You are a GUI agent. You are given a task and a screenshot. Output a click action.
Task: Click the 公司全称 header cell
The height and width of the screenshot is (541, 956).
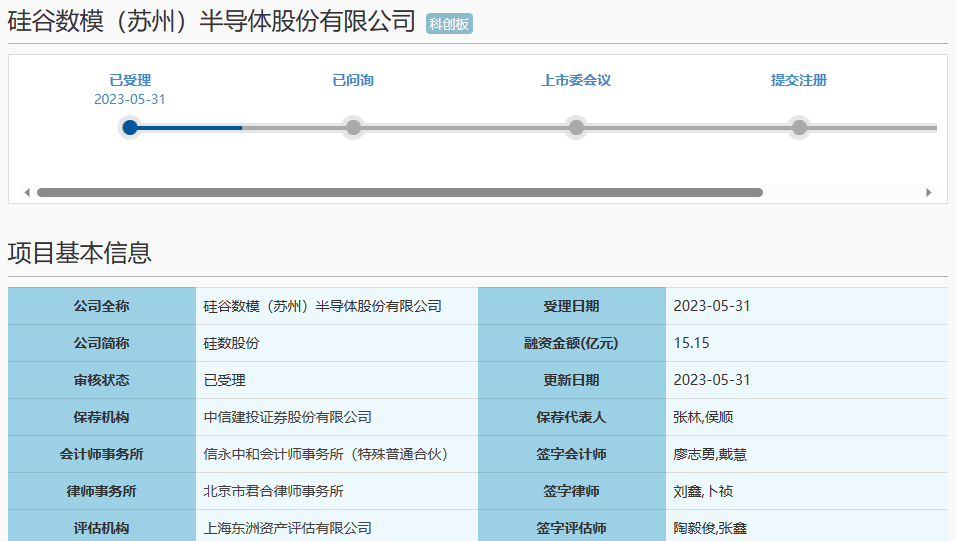click(102, 306)
